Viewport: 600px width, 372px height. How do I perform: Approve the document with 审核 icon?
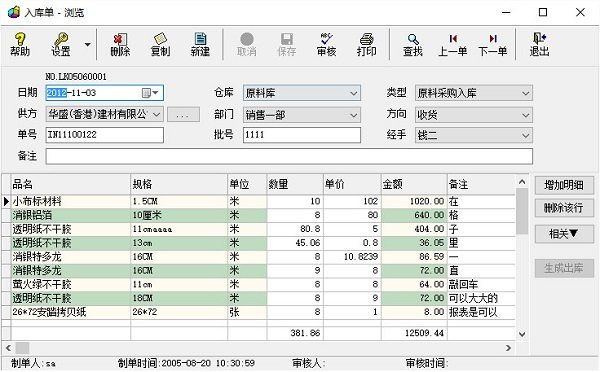326,44
